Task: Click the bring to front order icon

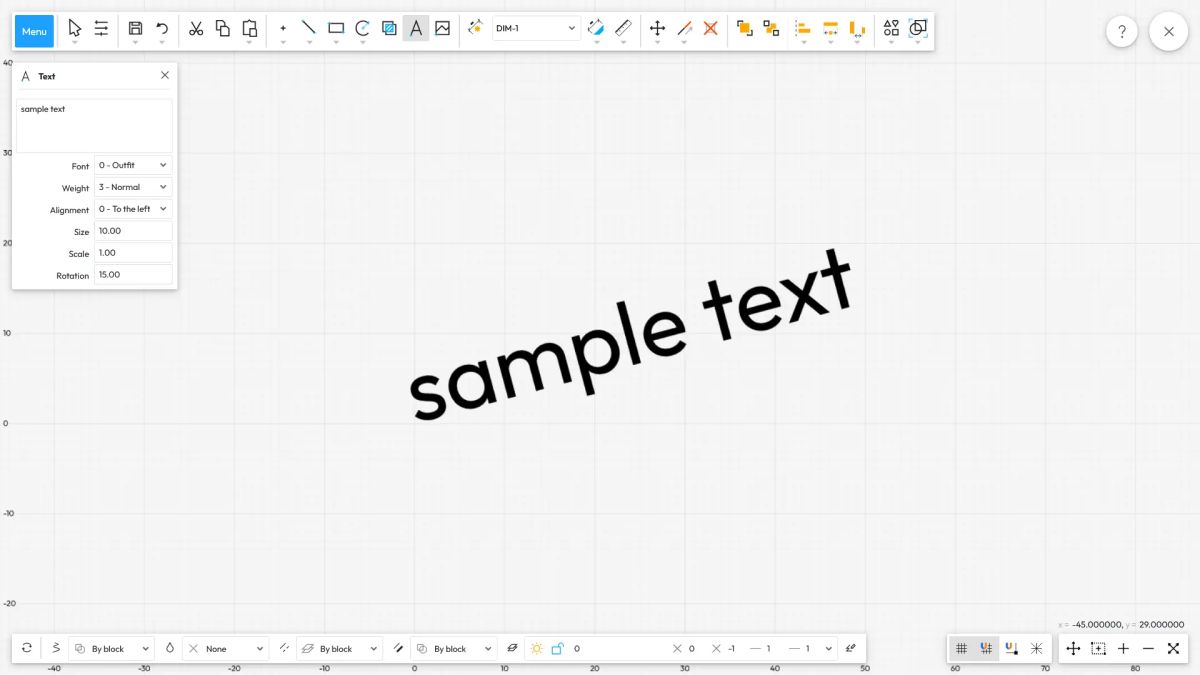Action: click(744, 28)
